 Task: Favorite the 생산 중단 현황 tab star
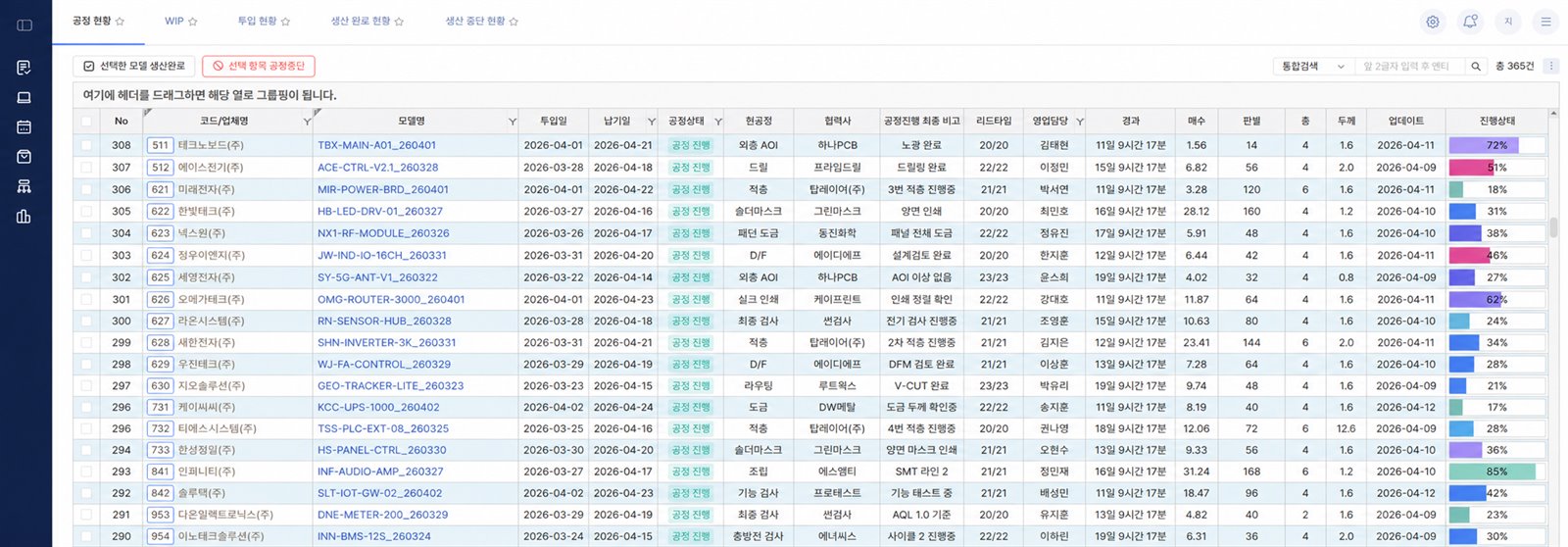click(x=514, y=22)
